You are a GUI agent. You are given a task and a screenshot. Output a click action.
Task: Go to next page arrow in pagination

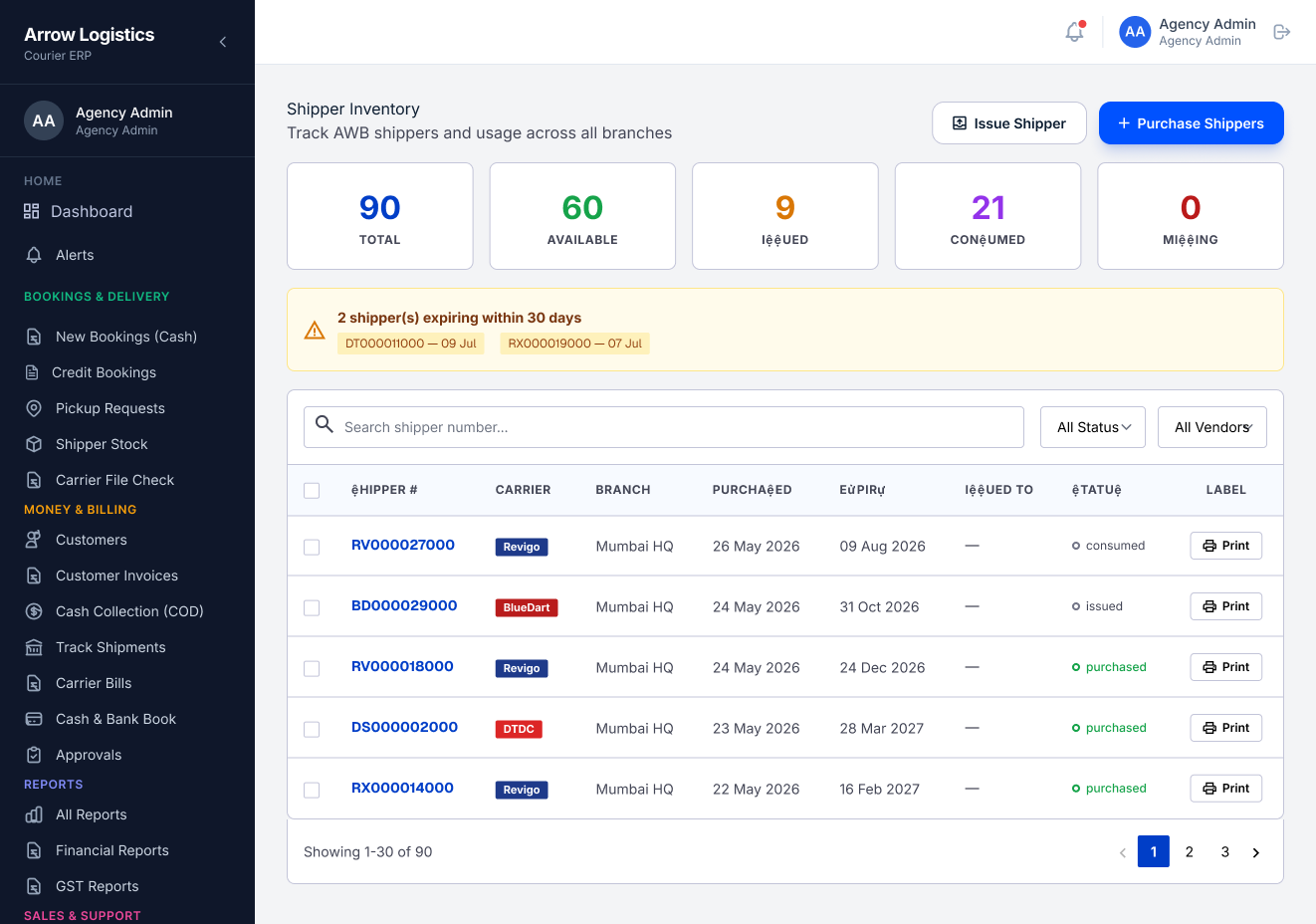tap(1256, 852)
